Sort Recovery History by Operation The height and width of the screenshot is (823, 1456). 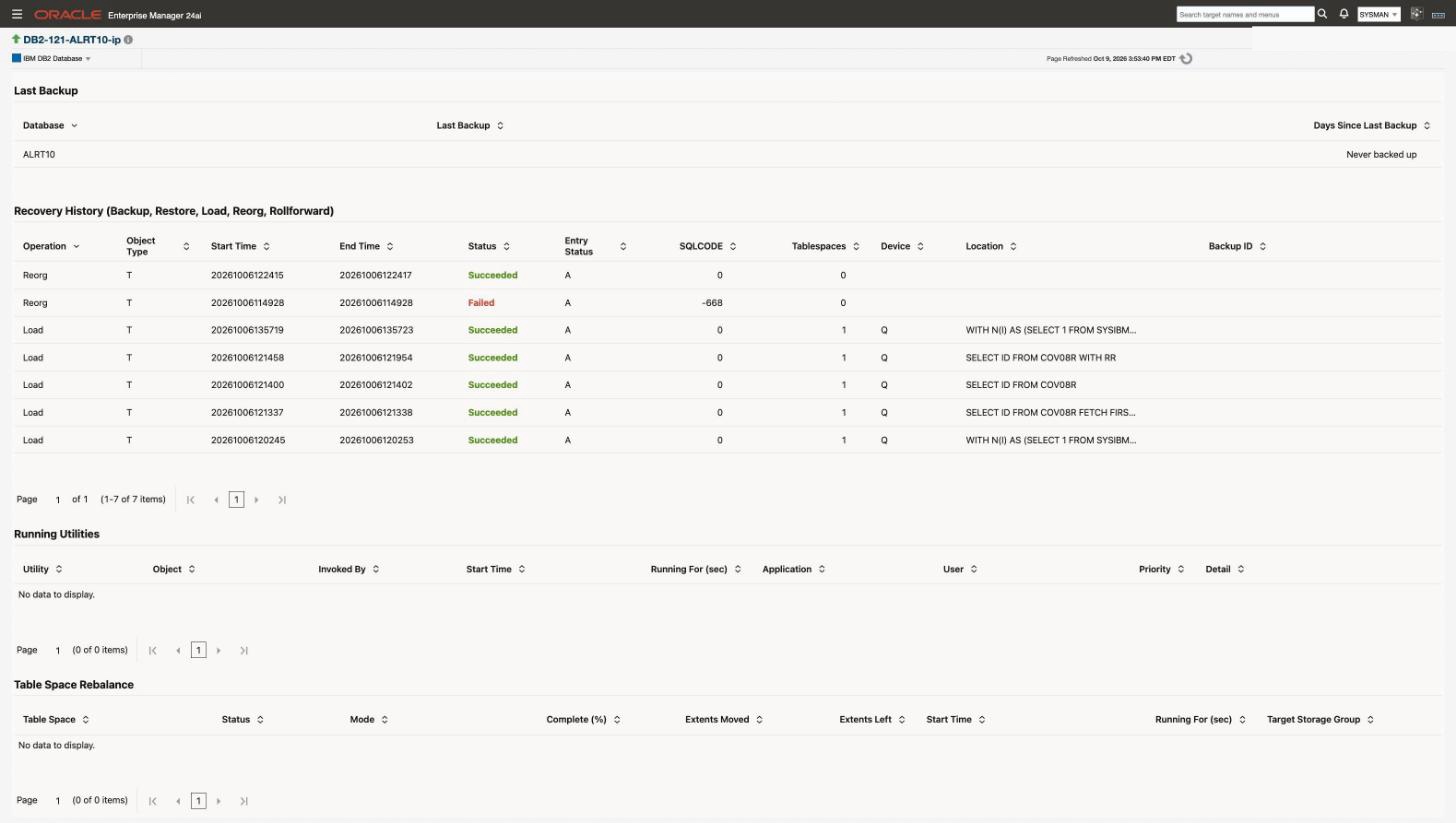(x=76, y=246)
